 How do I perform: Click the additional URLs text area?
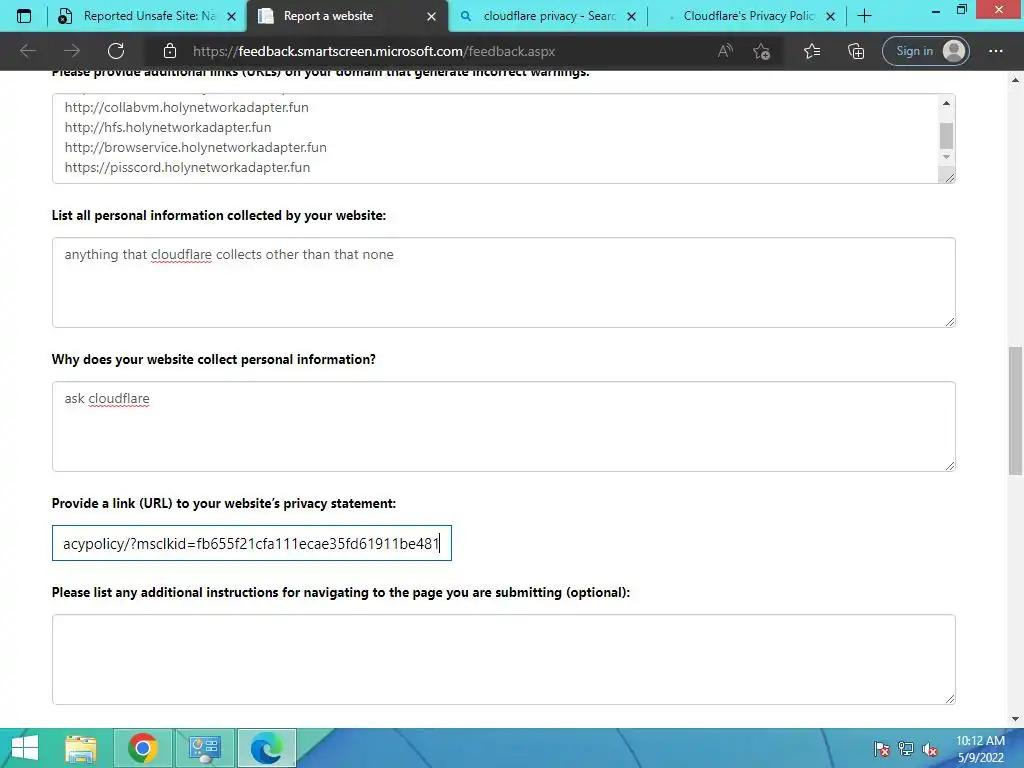(494, 138)
